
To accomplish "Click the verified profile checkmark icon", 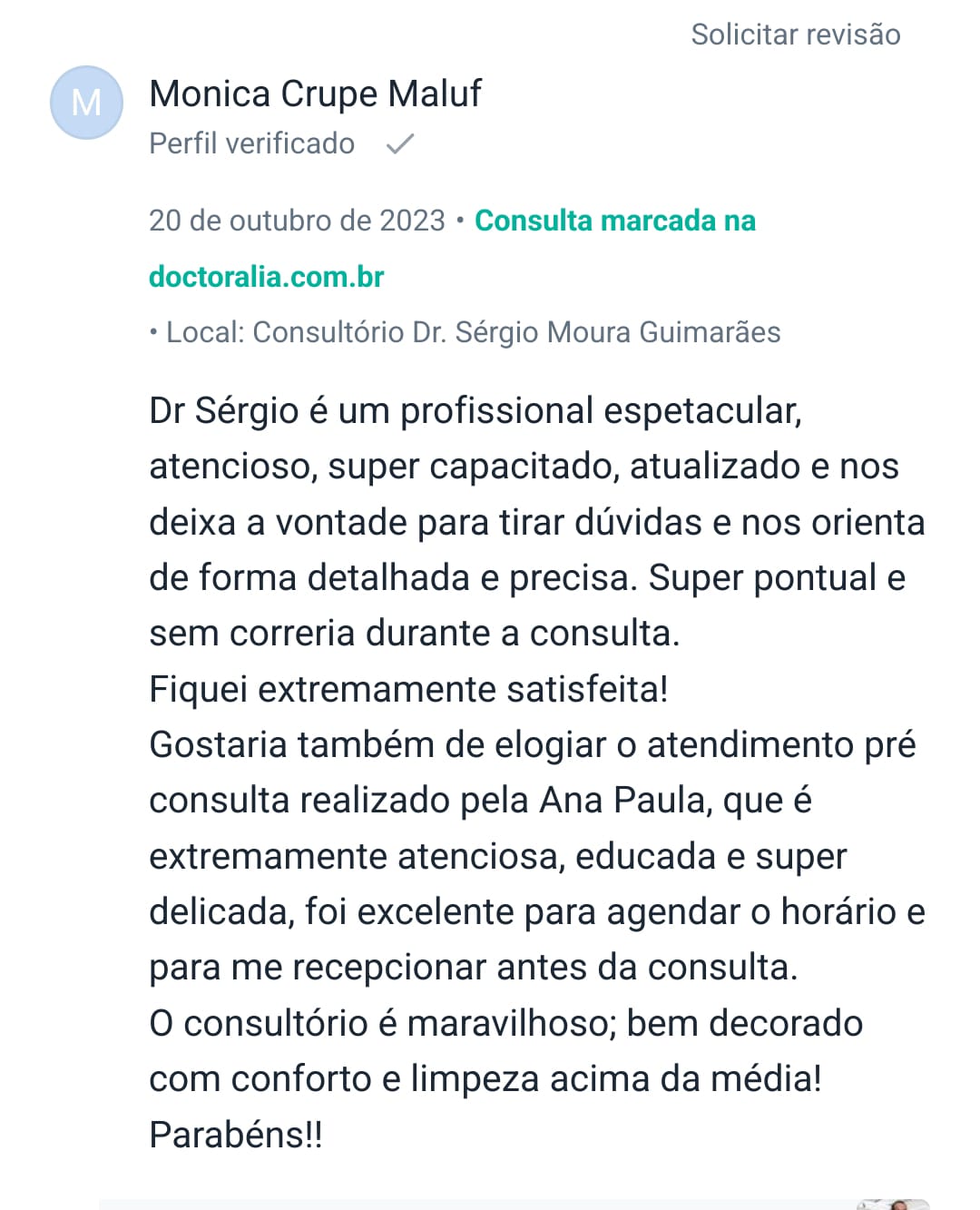I will [x=399, y=143].
